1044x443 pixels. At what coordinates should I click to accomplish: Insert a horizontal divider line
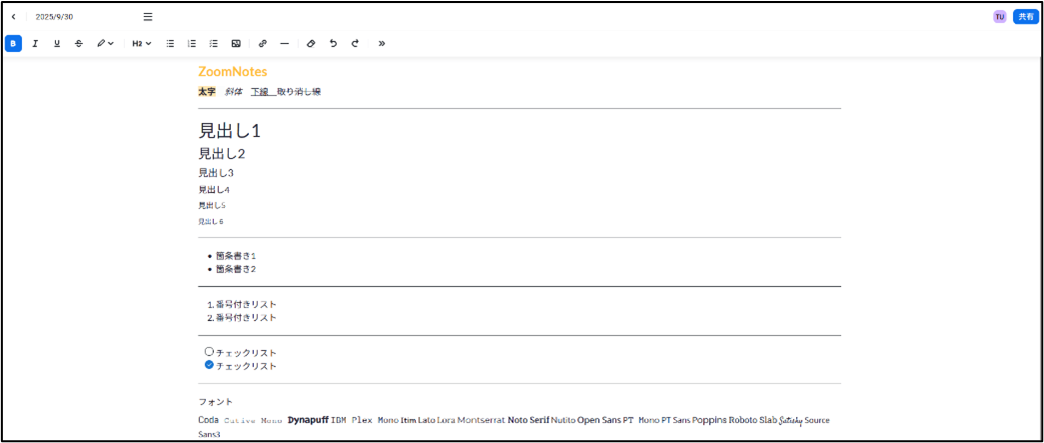tap(284, 43)
